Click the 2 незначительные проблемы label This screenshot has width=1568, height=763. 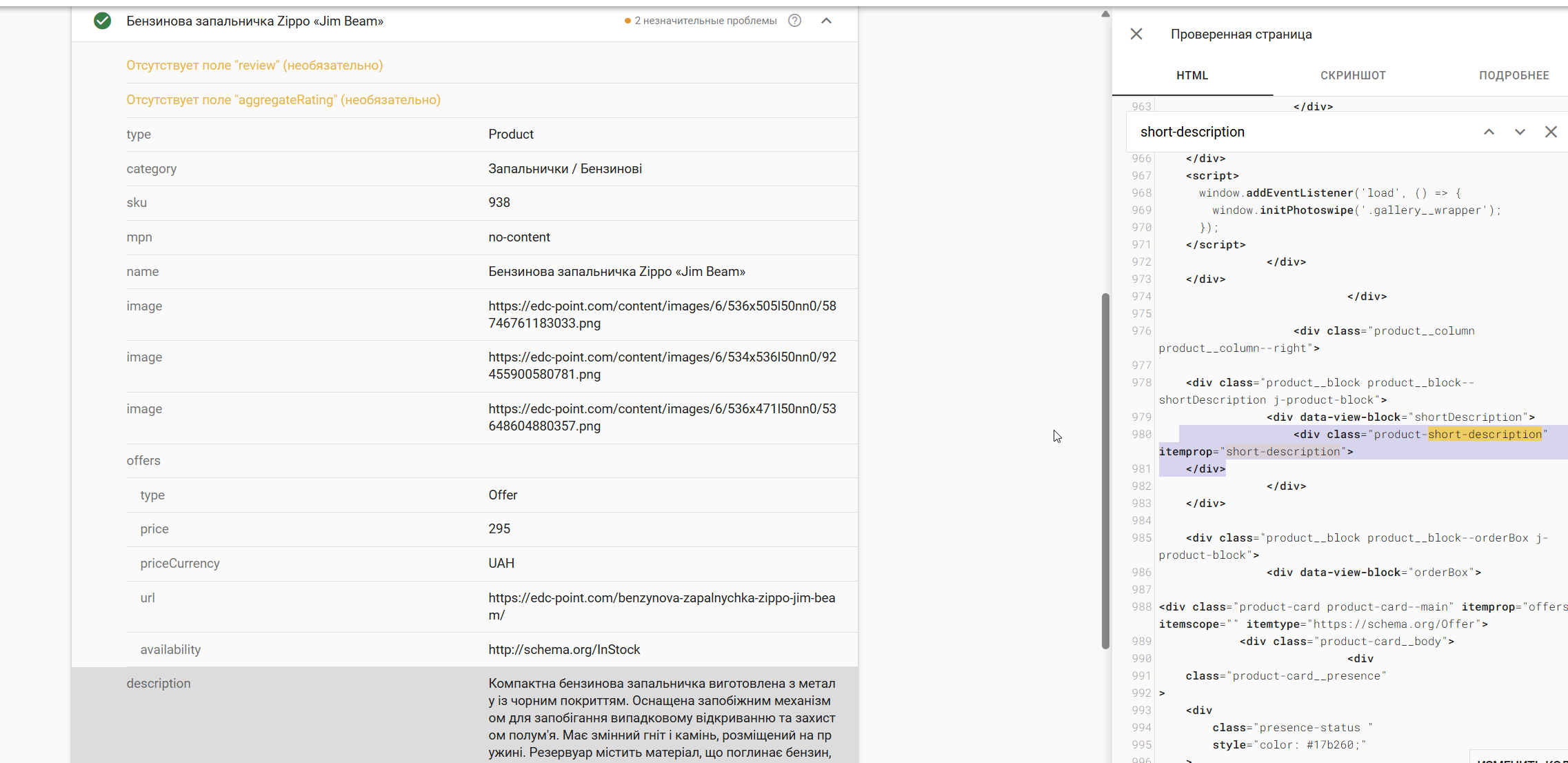point(705,21)
